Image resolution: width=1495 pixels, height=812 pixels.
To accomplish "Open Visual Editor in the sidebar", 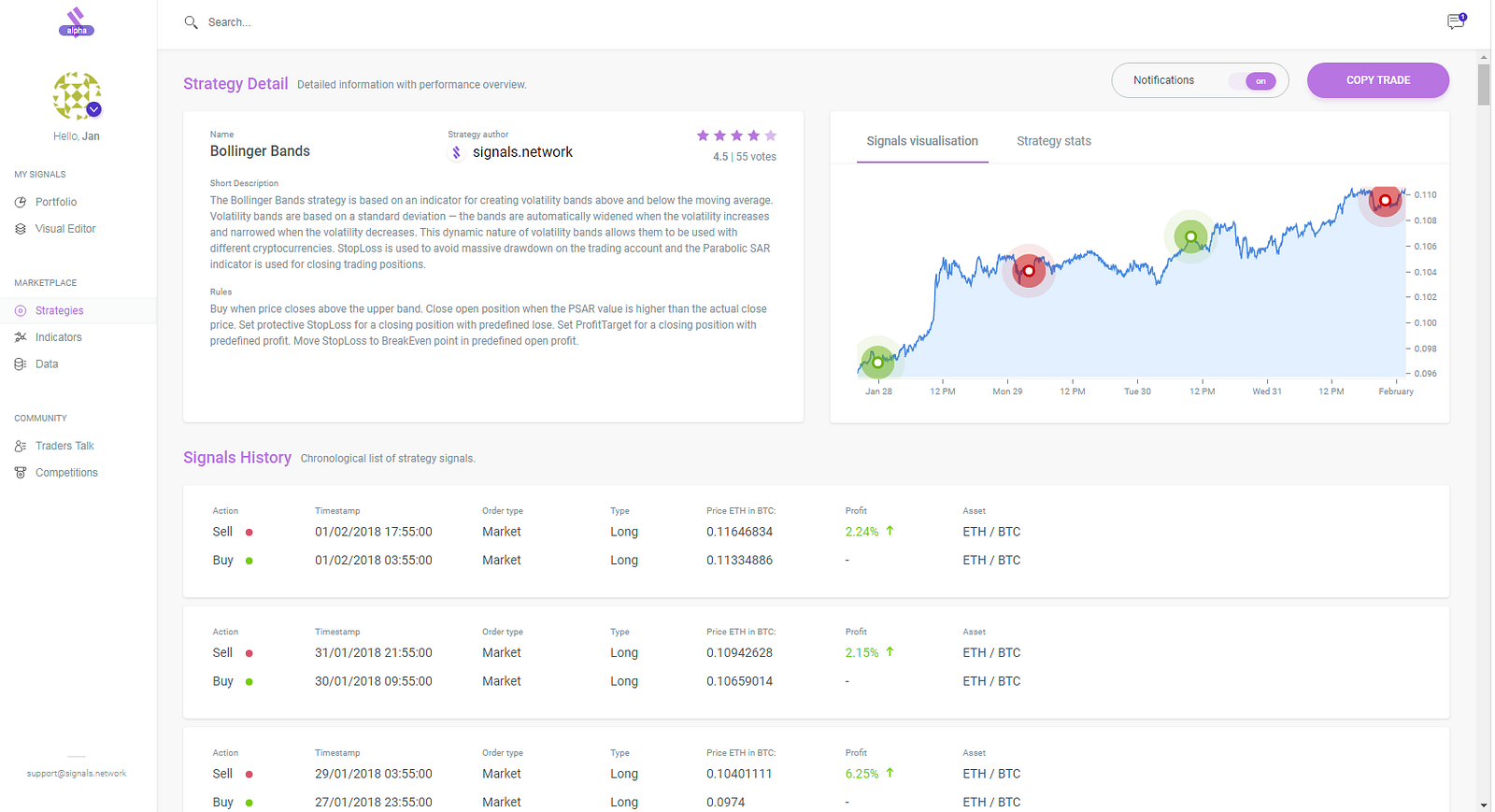I will point(65,229).
